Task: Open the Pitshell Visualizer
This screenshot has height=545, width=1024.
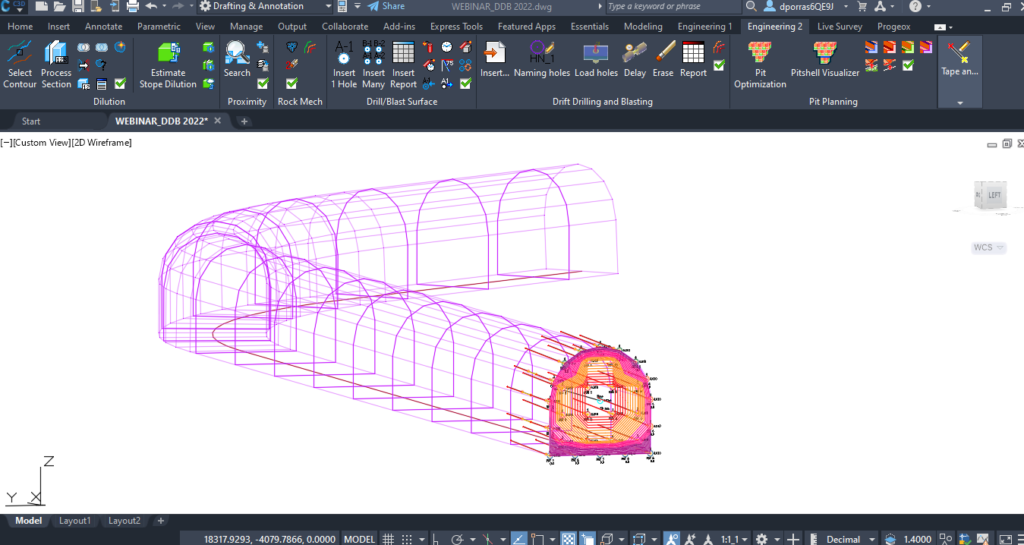Action: [x=825, y=59]
